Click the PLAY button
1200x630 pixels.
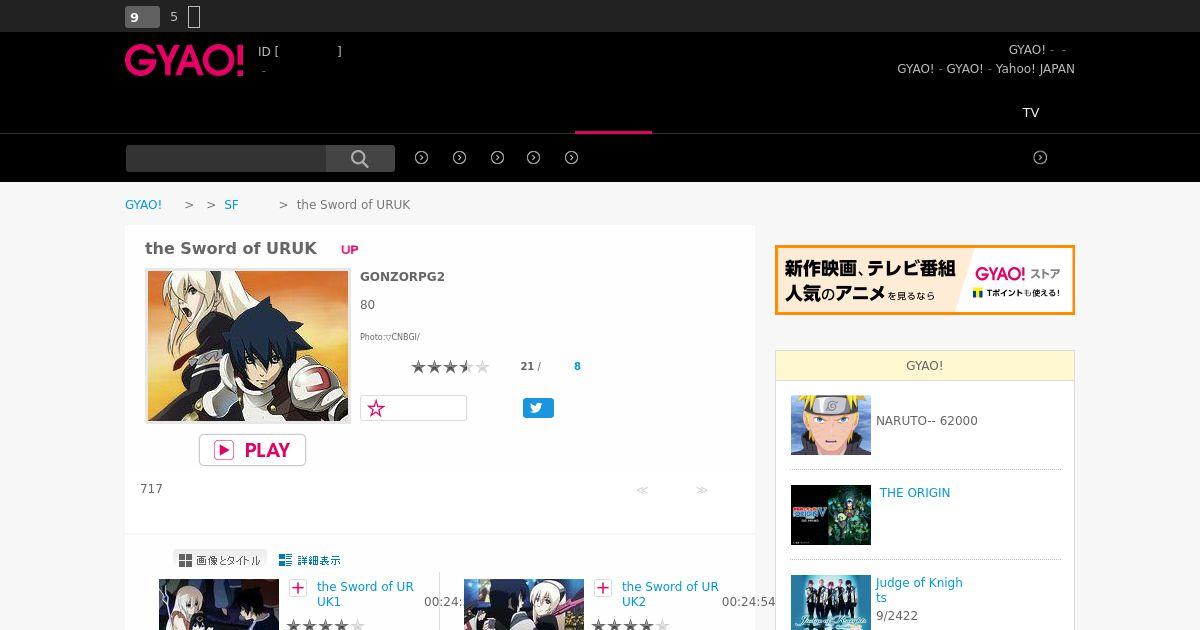[x=252, y=450]
